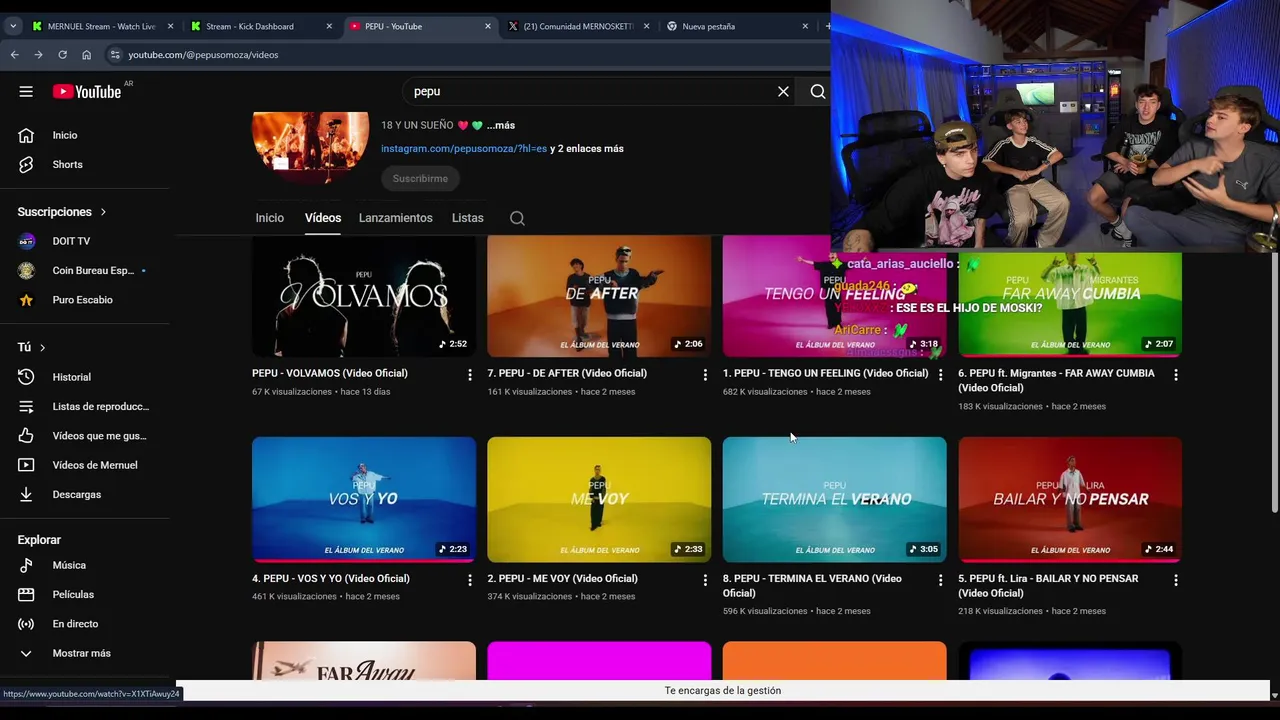The height and width of the screenshot is (720, 1280).
Task: Search within the channel using magnifier icon
Action: [x=517, y=218]
